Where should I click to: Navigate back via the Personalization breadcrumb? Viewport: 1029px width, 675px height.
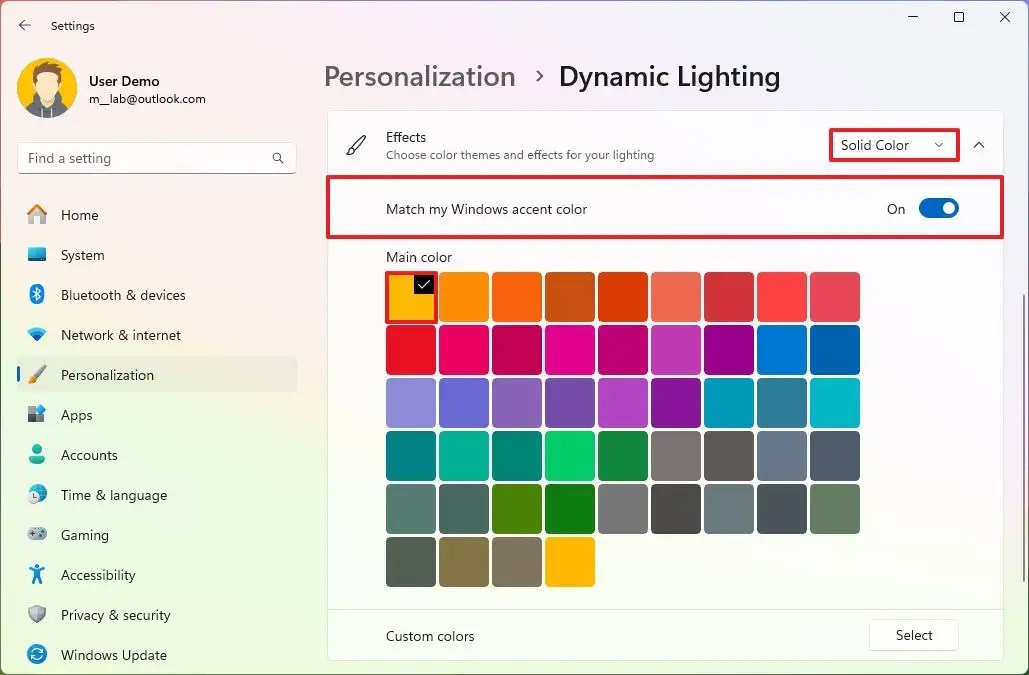(x=419, y=76)
